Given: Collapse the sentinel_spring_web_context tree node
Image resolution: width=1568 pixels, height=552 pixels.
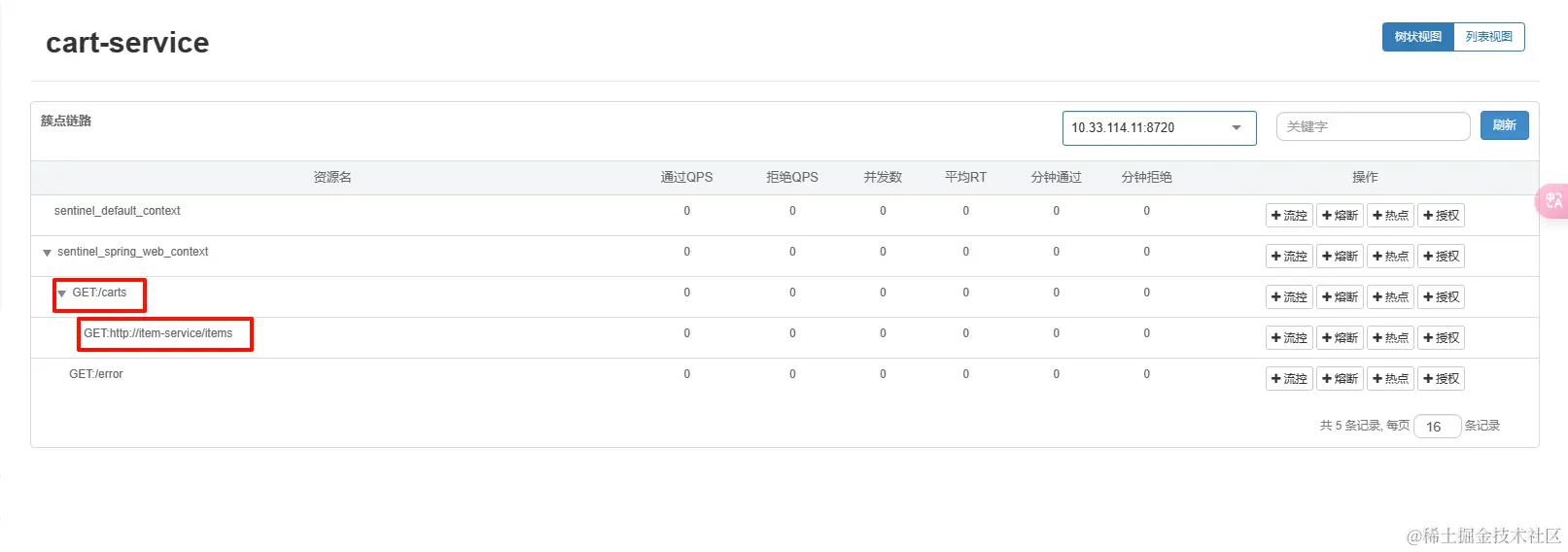Looking at the screenshot, I should tap(47, 253).
